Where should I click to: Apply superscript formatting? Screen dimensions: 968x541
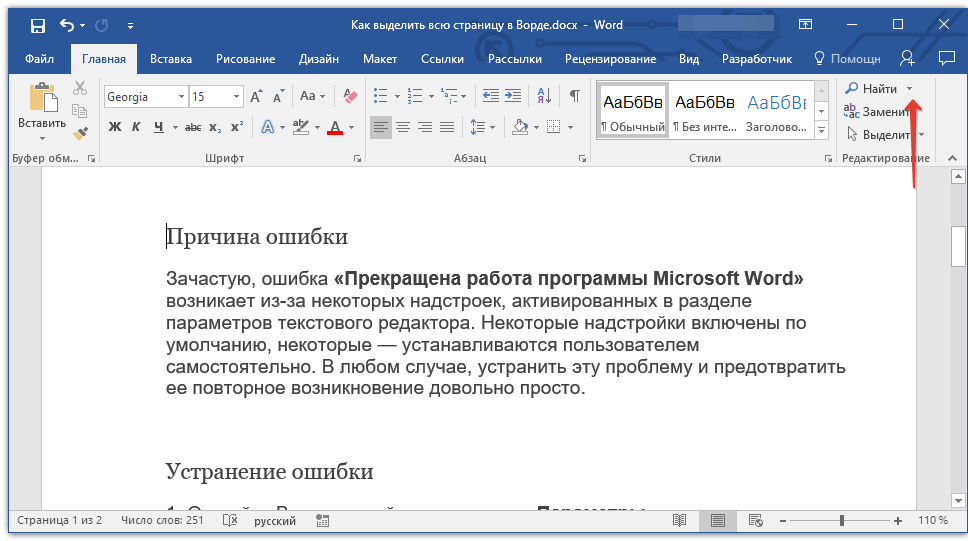(237, 127)
